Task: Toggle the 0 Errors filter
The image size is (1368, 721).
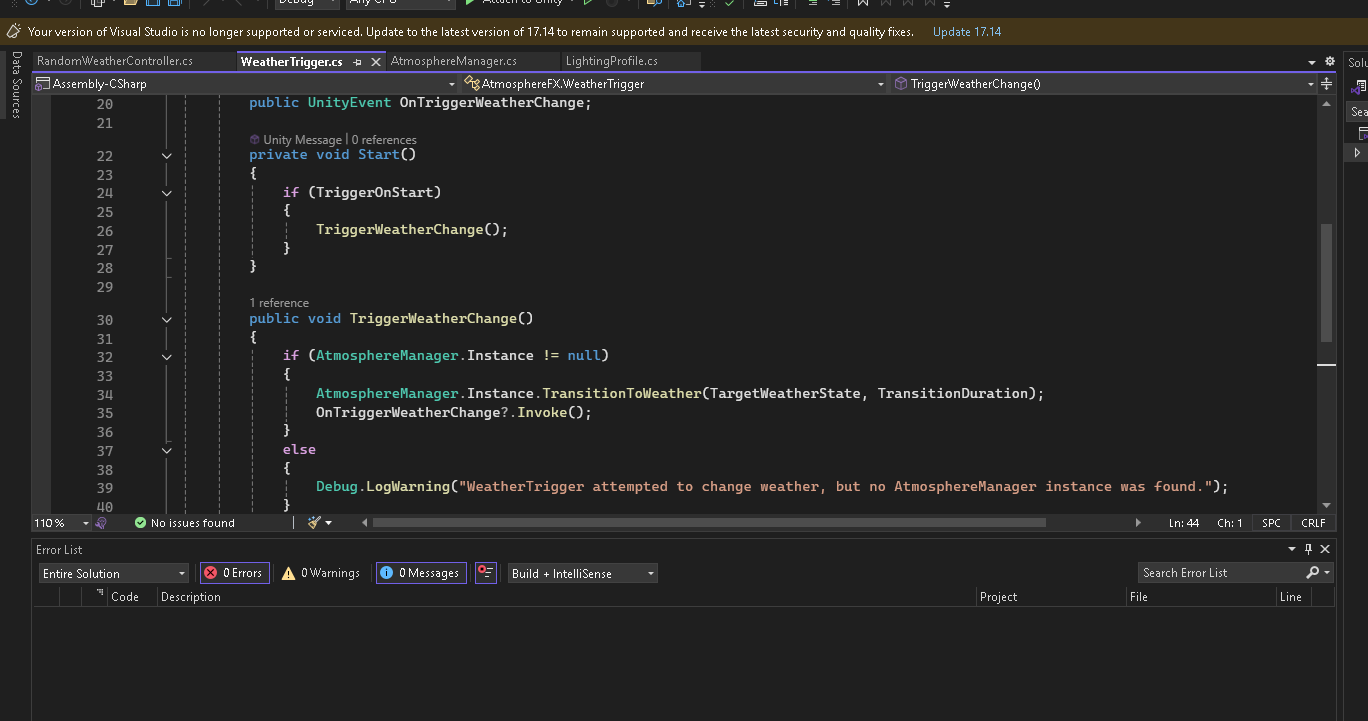Action: tap(234, 573)
